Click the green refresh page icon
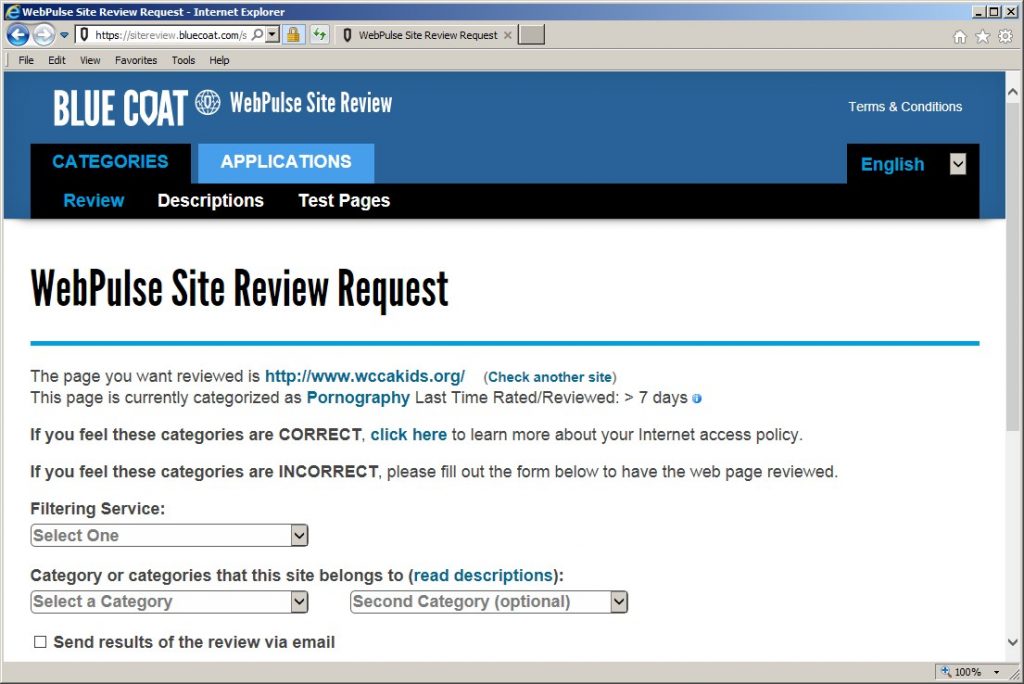This screenshot has width=1024, height=684. click(x=319, y=35)
